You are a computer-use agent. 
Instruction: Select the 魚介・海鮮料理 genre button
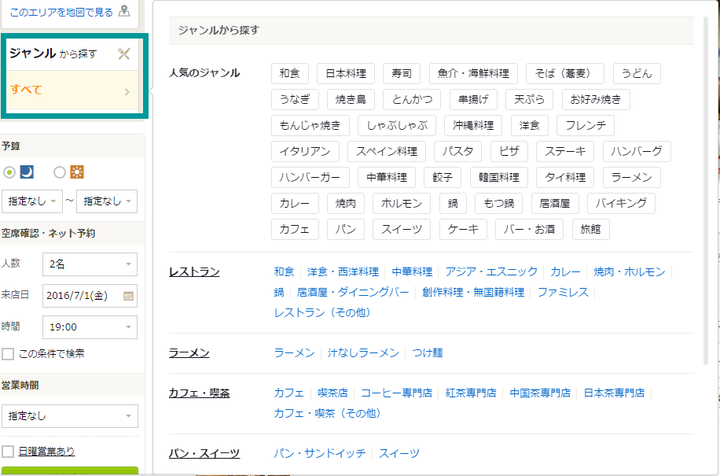point(473,73)
